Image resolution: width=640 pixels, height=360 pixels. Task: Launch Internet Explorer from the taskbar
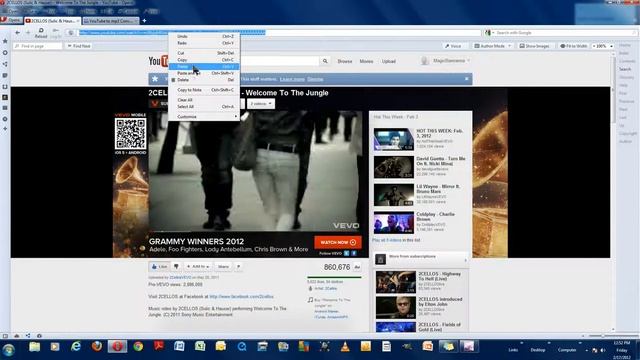[76, 347]
